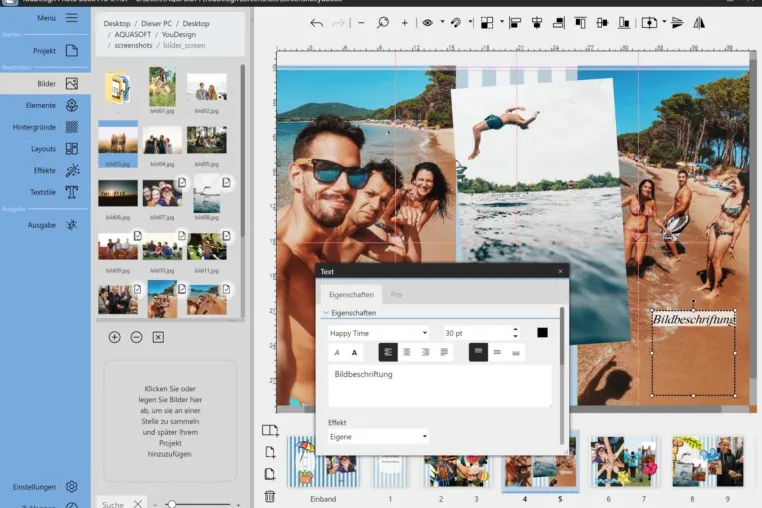Open the Effekt Eigene dropdown

[379, 437]
